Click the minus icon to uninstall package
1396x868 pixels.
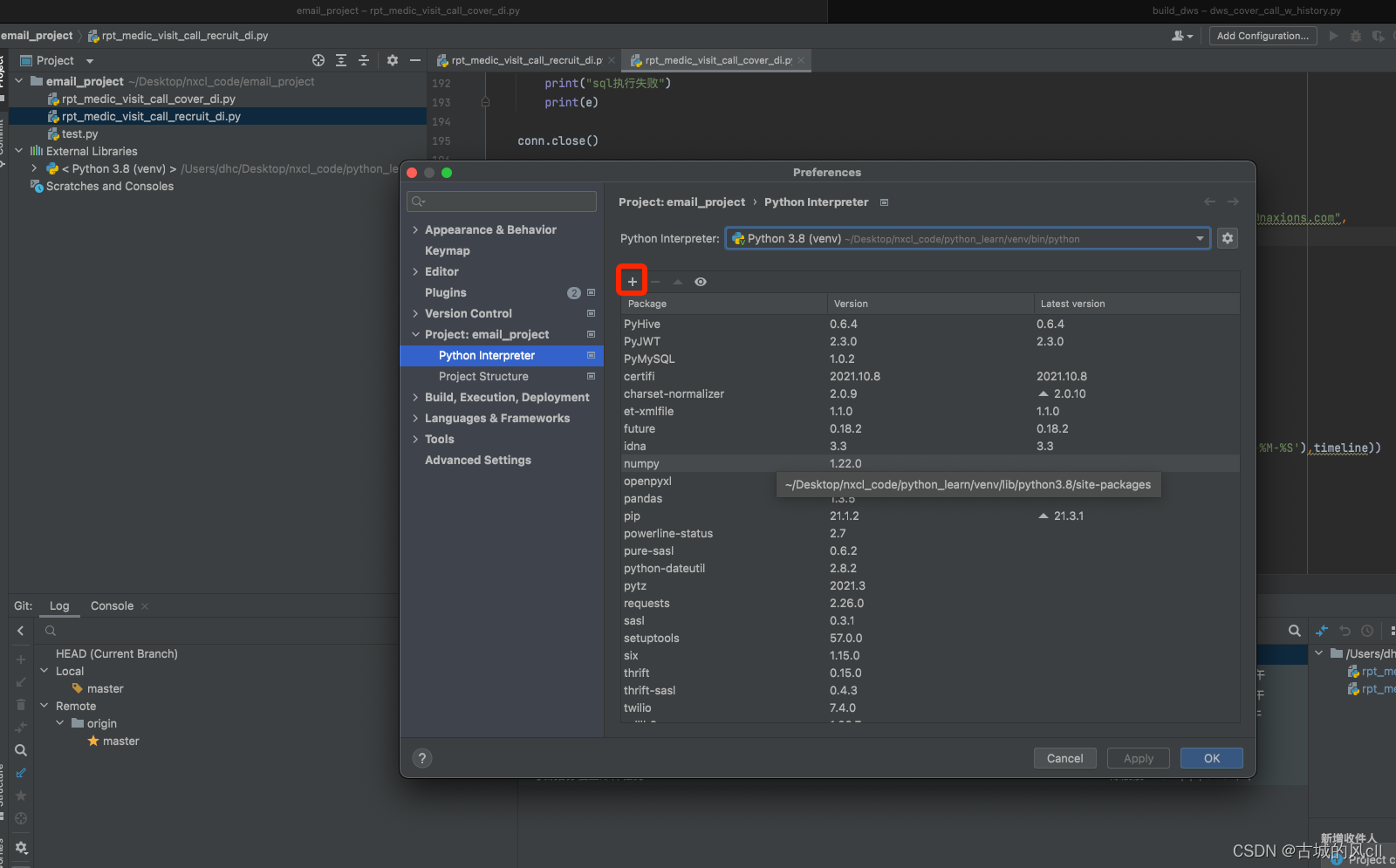[x=655, y=282]
